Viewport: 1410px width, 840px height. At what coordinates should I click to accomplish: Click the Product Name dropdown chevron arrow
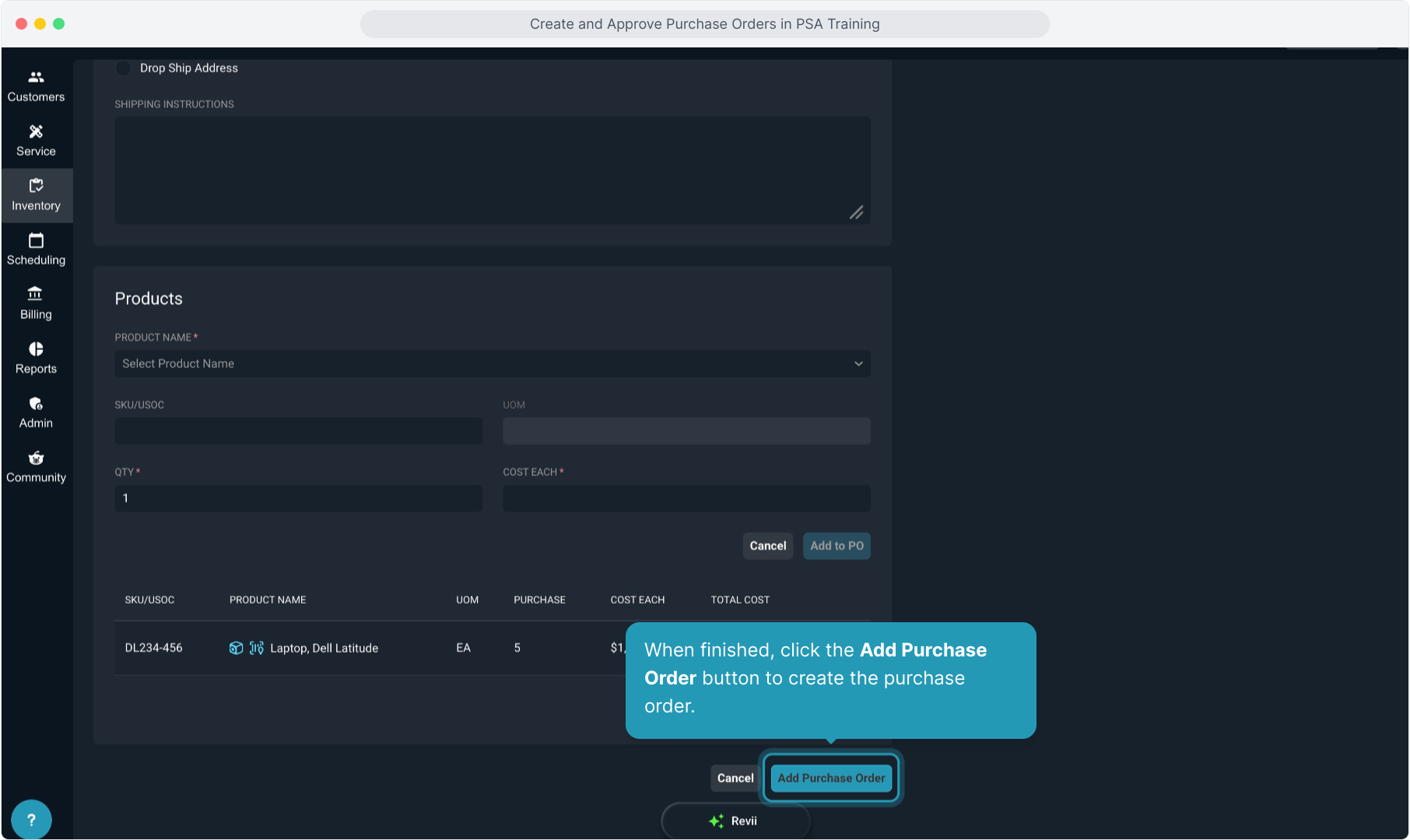pyautogui.click(x=858, y=364)
